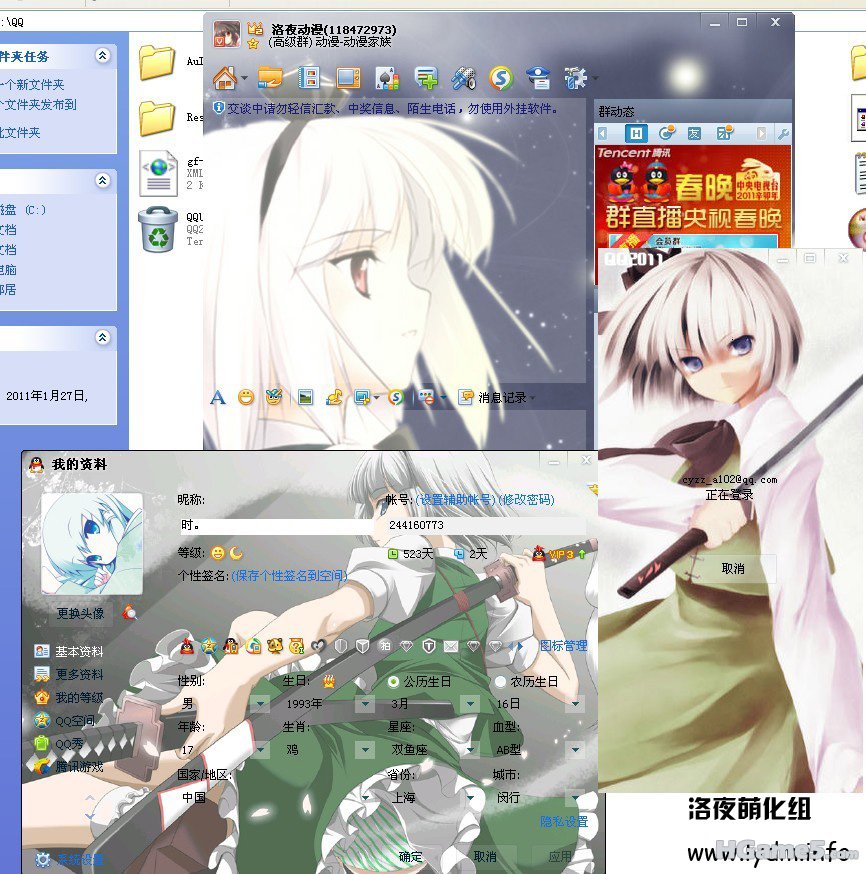Click the music note share icon
The width and height of the screenshot is (866, 874).
point(334,397)
